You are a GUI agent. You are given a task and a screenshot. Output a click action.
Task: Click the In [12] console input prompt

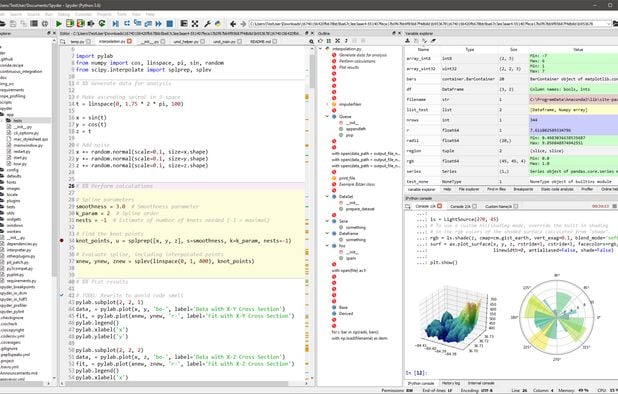point(416,373)
